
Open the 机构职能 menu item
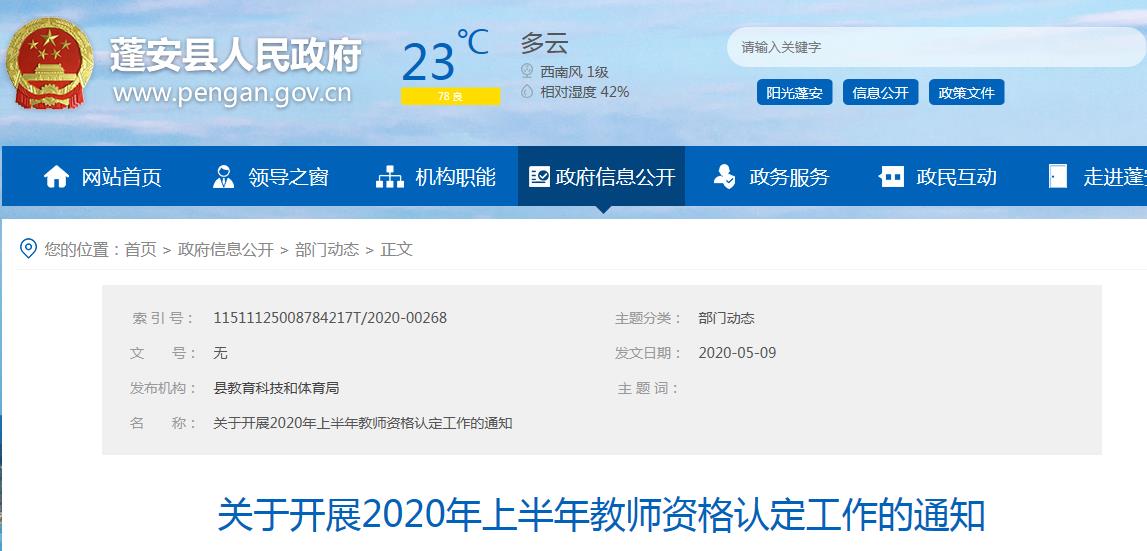436,176
